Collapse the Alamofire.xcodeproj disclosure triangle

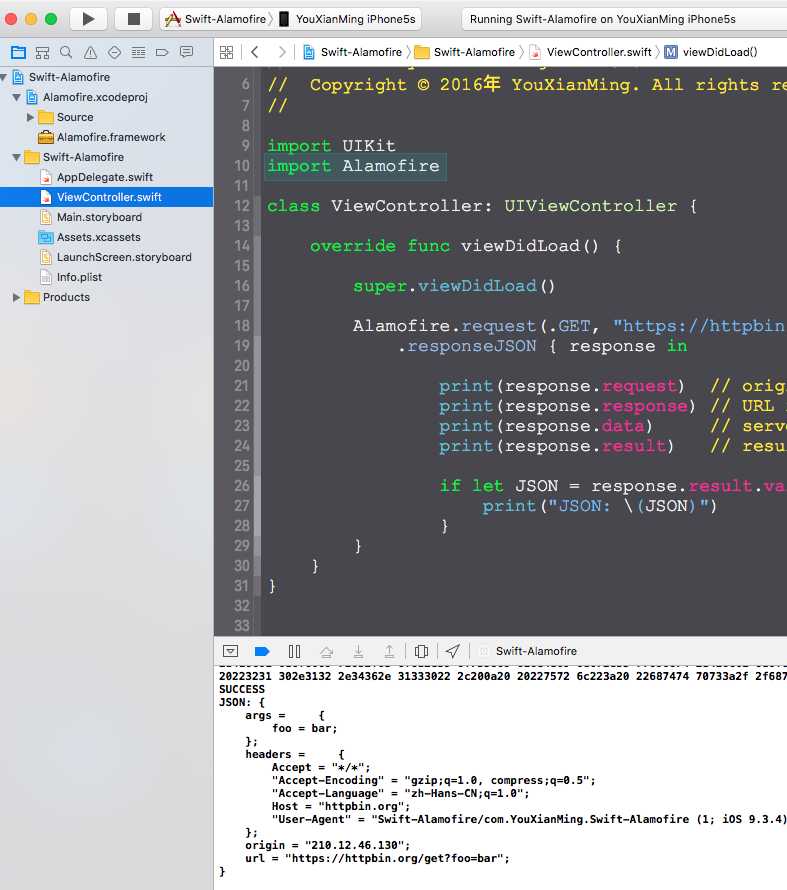point(17,98)
